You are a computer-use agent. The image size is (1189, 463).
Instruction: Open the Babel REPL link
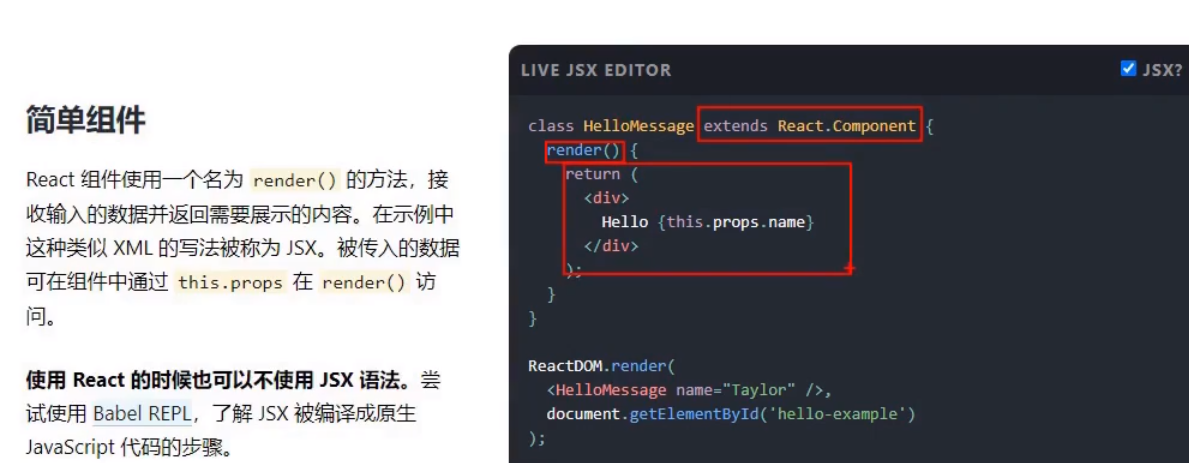pyautogui.click(x=143, y=414)
